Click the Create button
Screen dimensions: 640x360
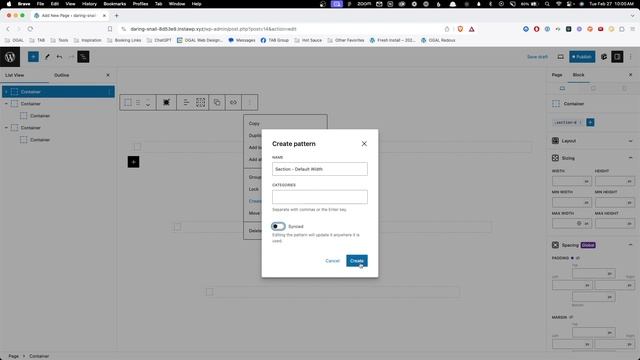(357, 261)
